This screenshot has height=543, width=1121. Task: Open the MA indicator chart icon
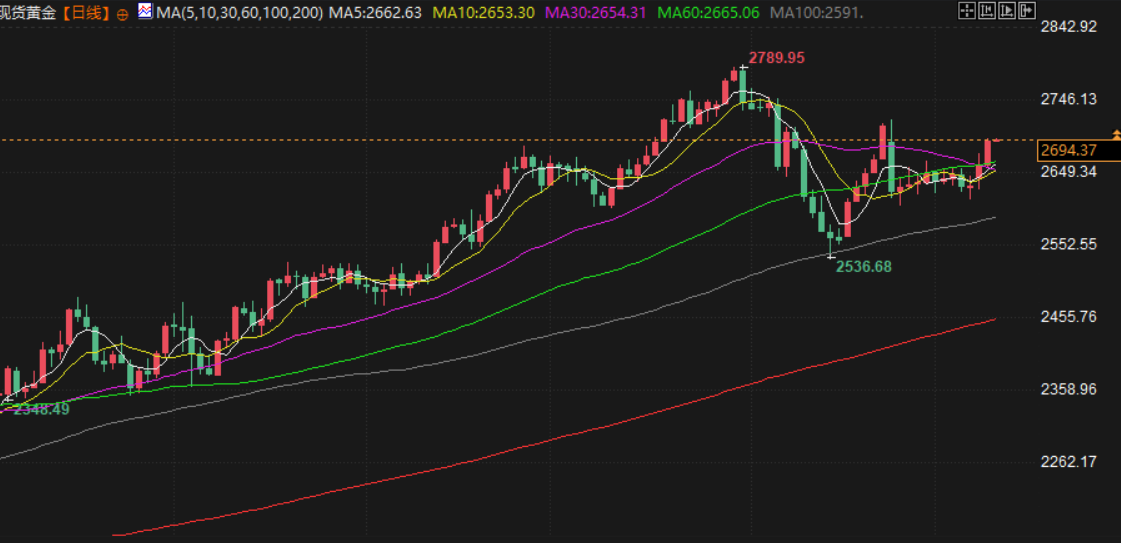145,11
